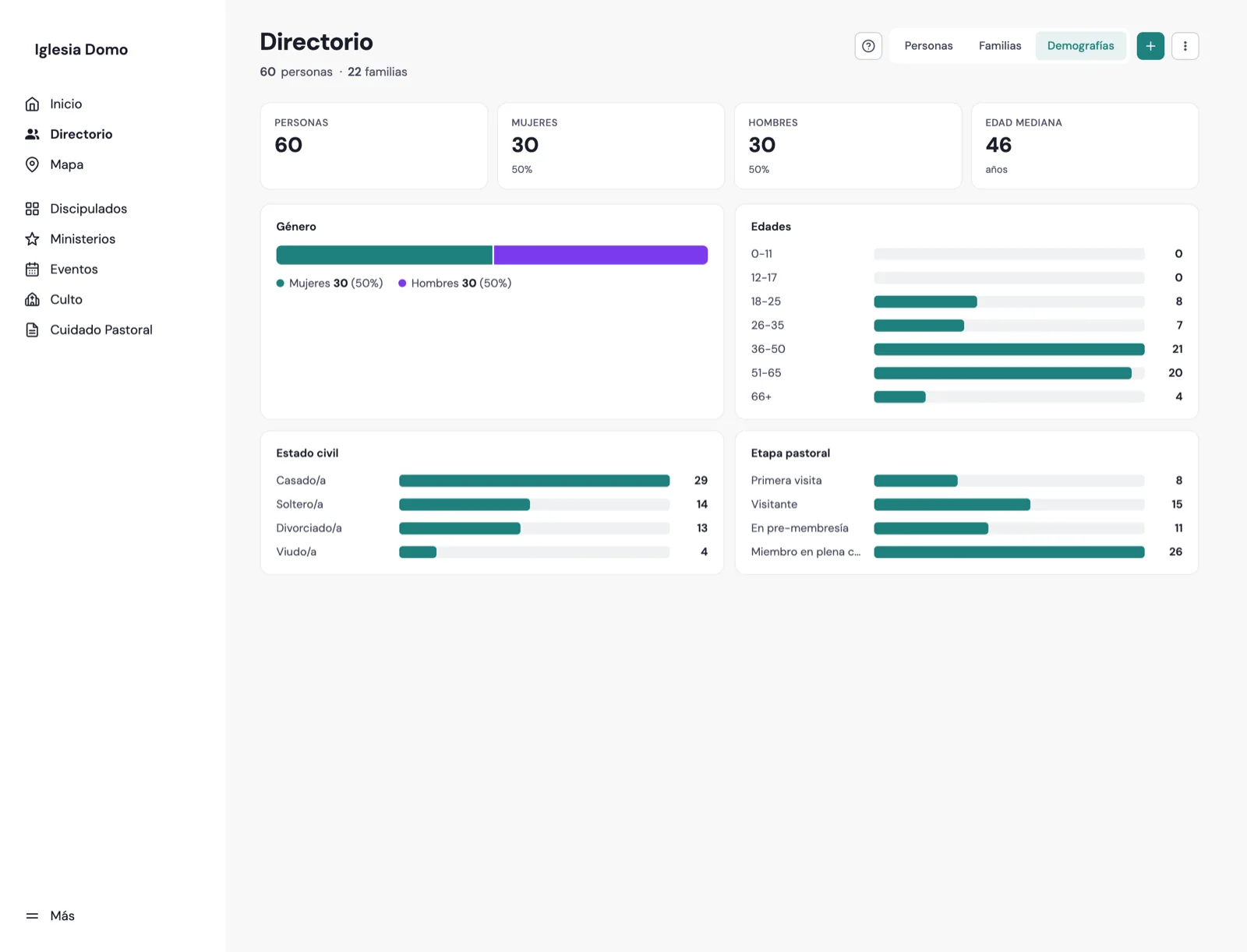Click the Viudo/a row label

click(296, 552)
